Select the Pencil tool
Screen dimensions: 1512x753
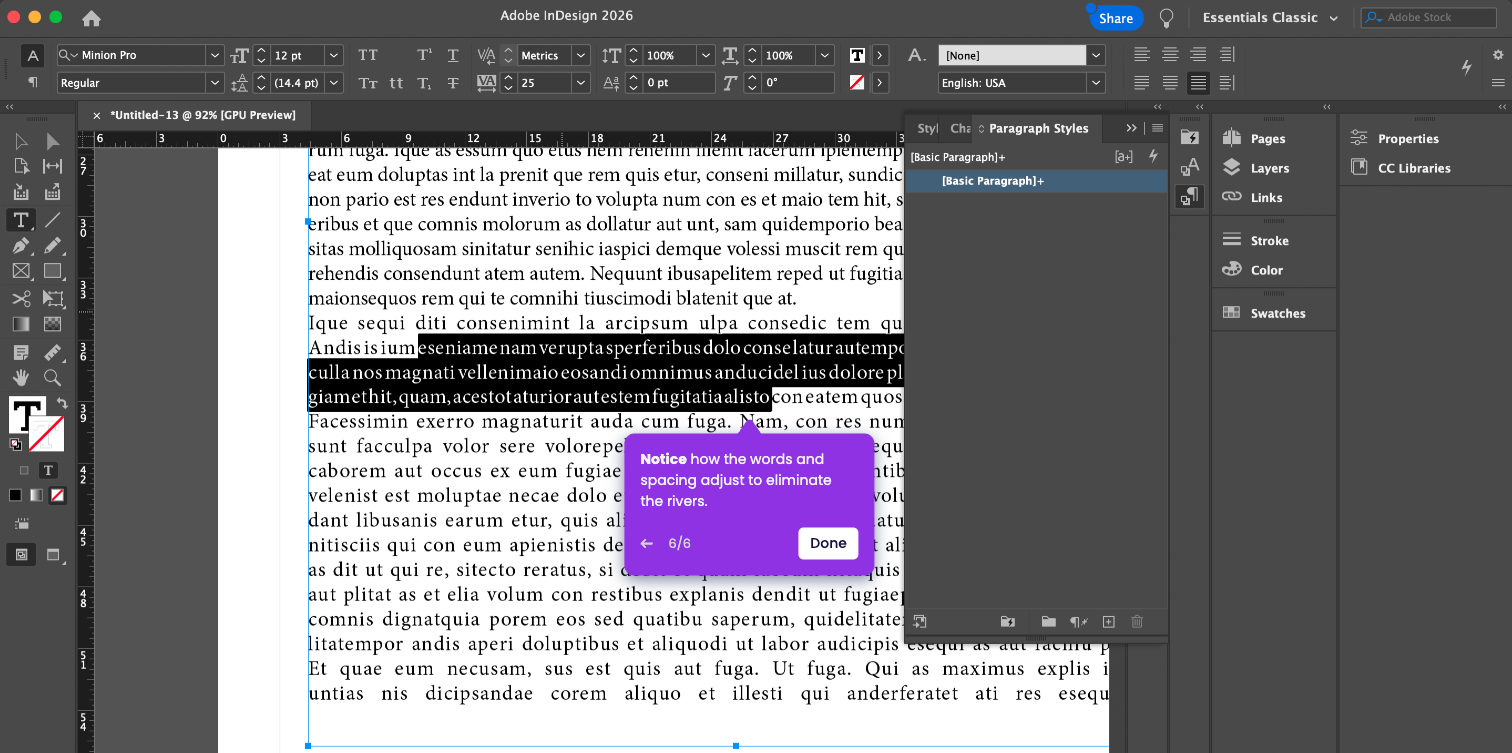(53, 245)
